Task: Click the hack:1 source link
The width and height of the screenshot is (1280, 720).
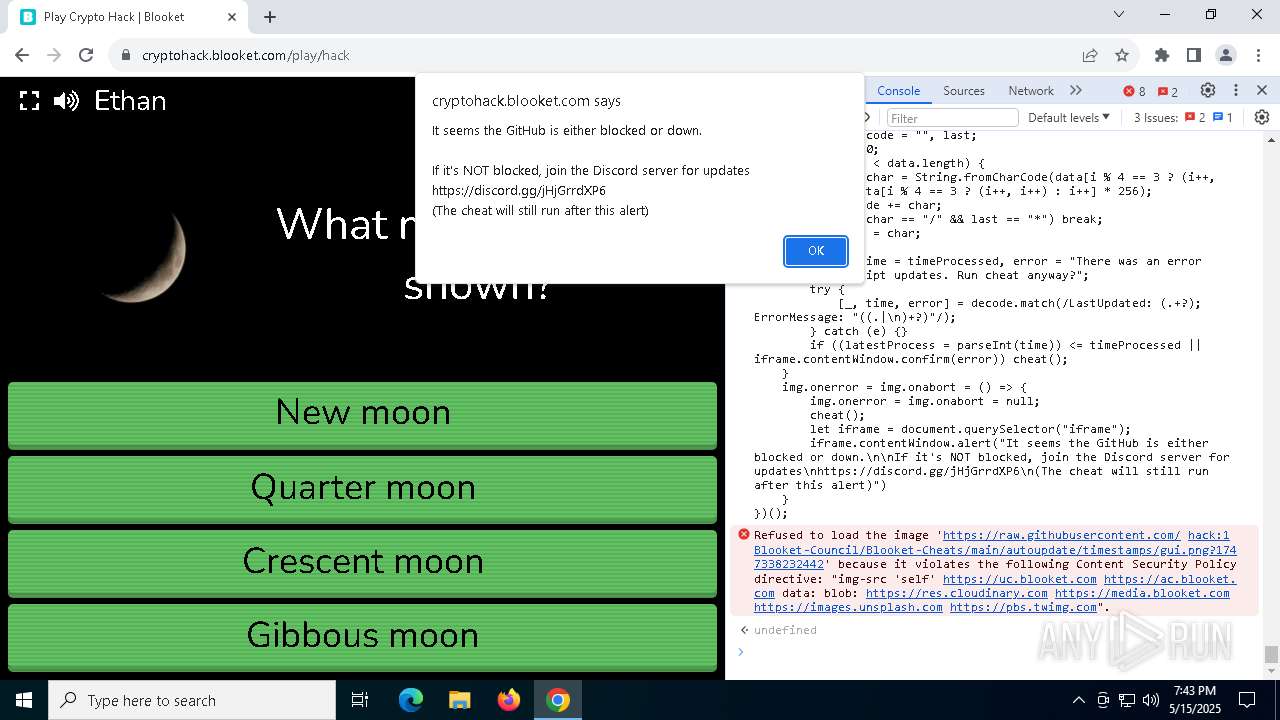Action: click(1209, 536)
